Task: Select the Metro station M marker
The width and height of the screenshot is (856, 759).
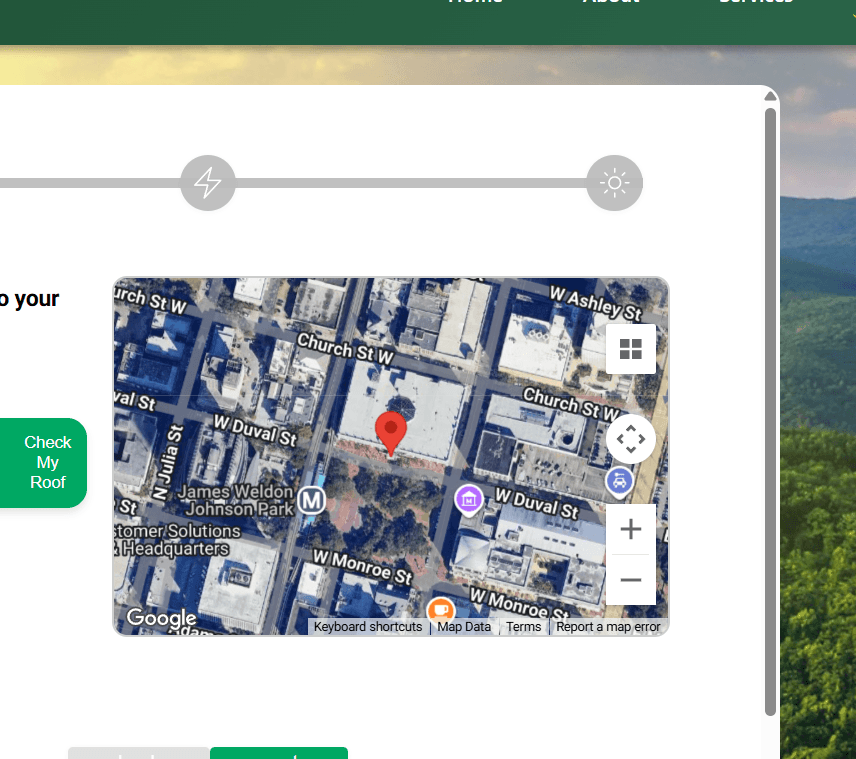Action: [311, 500]
